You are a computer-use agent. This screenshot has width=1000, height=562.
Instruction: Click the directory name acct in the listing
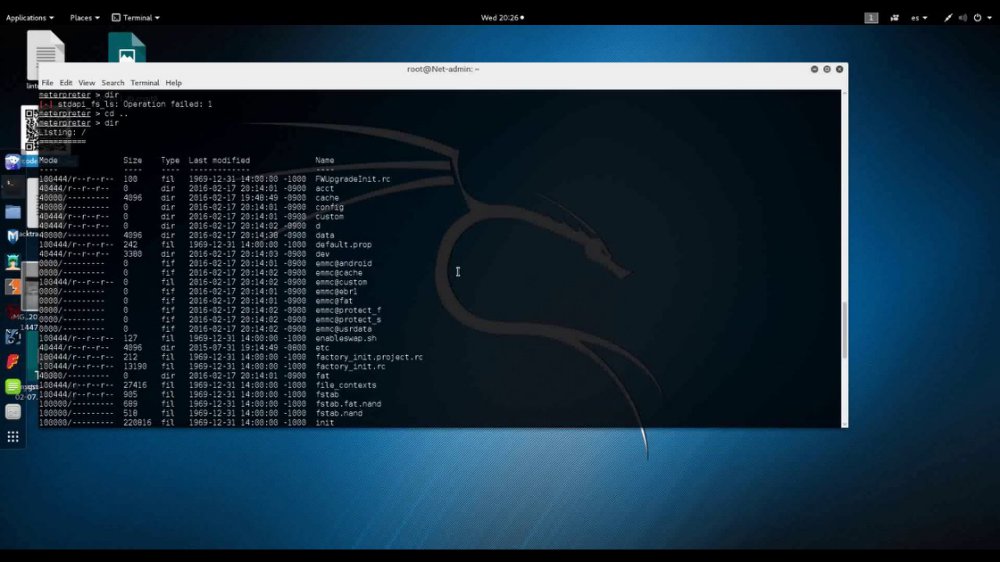325,189
